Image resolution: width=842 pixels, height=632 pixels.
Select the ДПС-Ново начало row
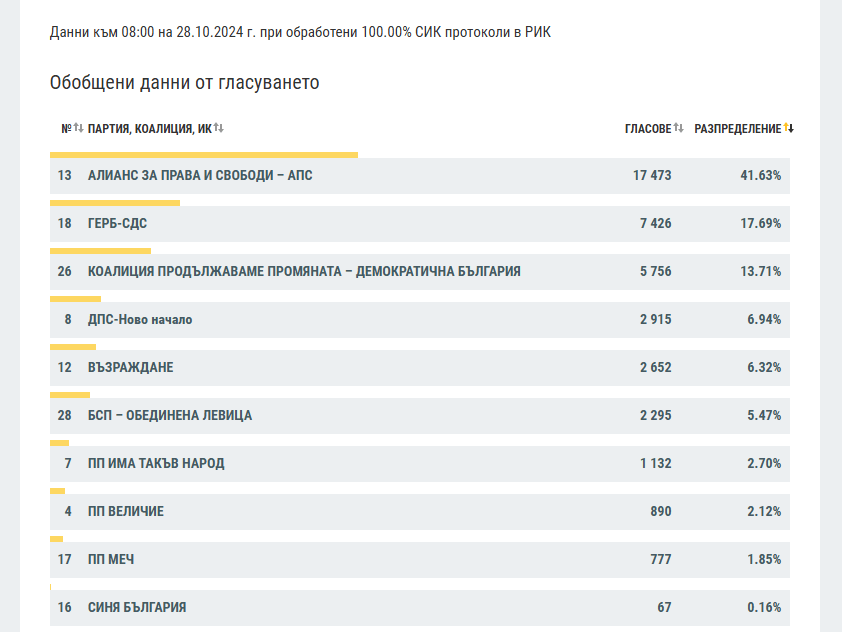coord(140,320)
